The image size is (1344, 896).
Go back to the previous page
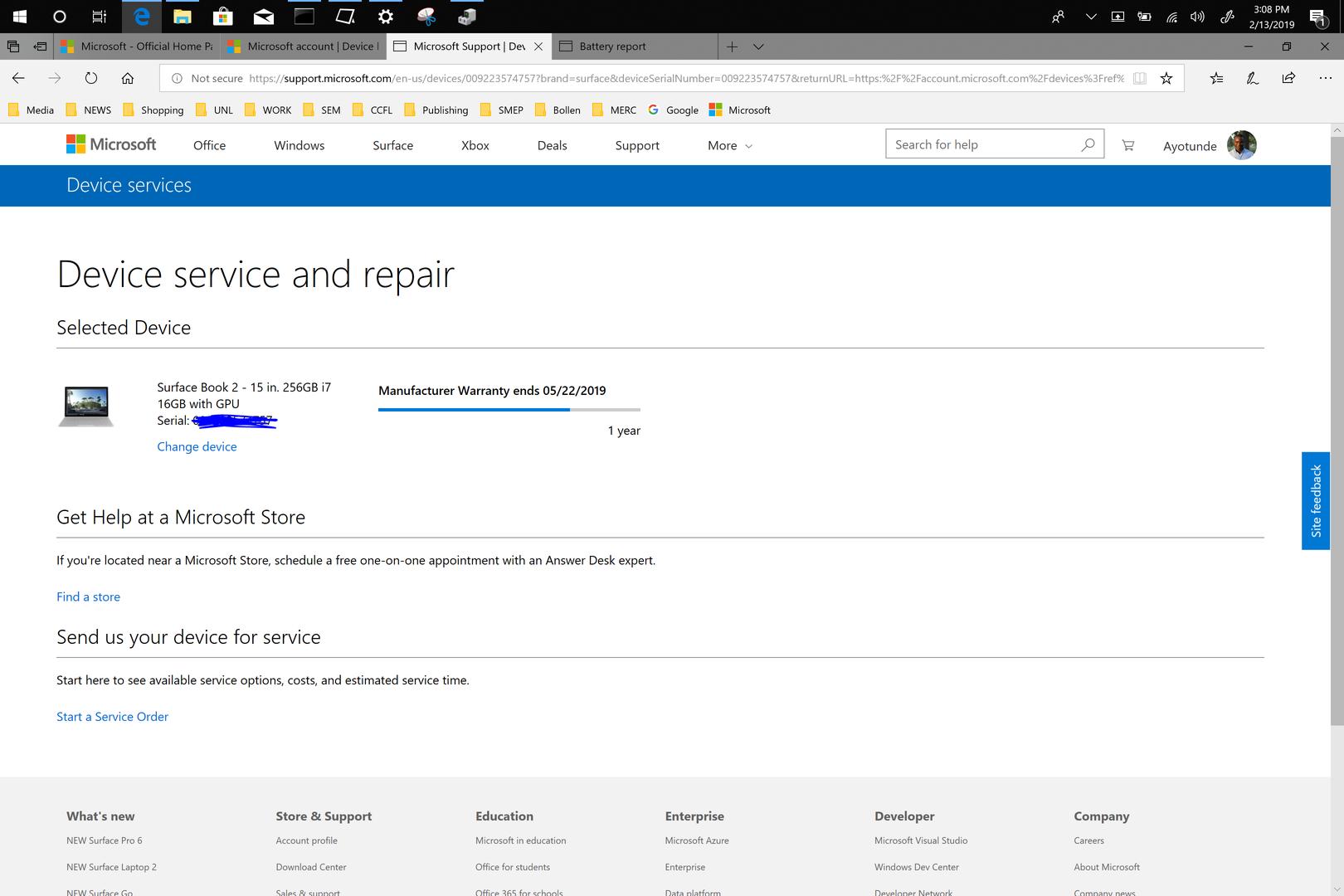(x=18, y=78)
